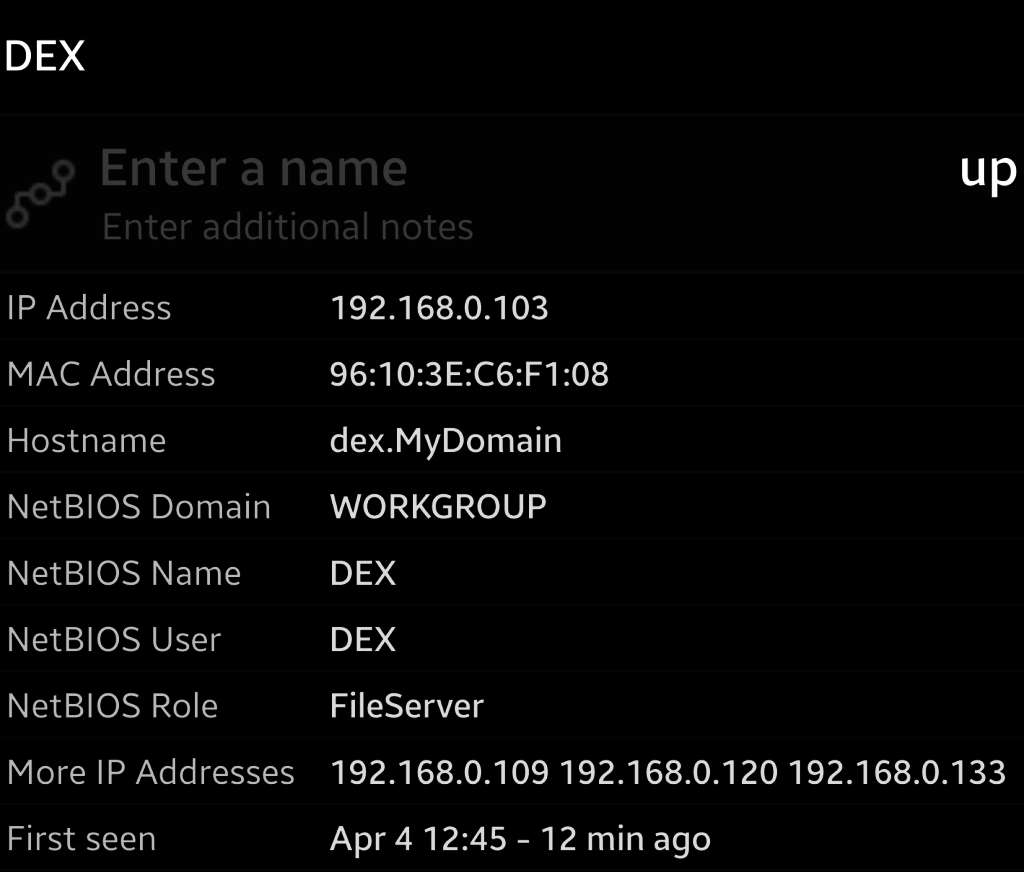Tap the 'up' status indicator
Image resolution: width=1024 pixels, height=872 pixels.
[987, 171]
